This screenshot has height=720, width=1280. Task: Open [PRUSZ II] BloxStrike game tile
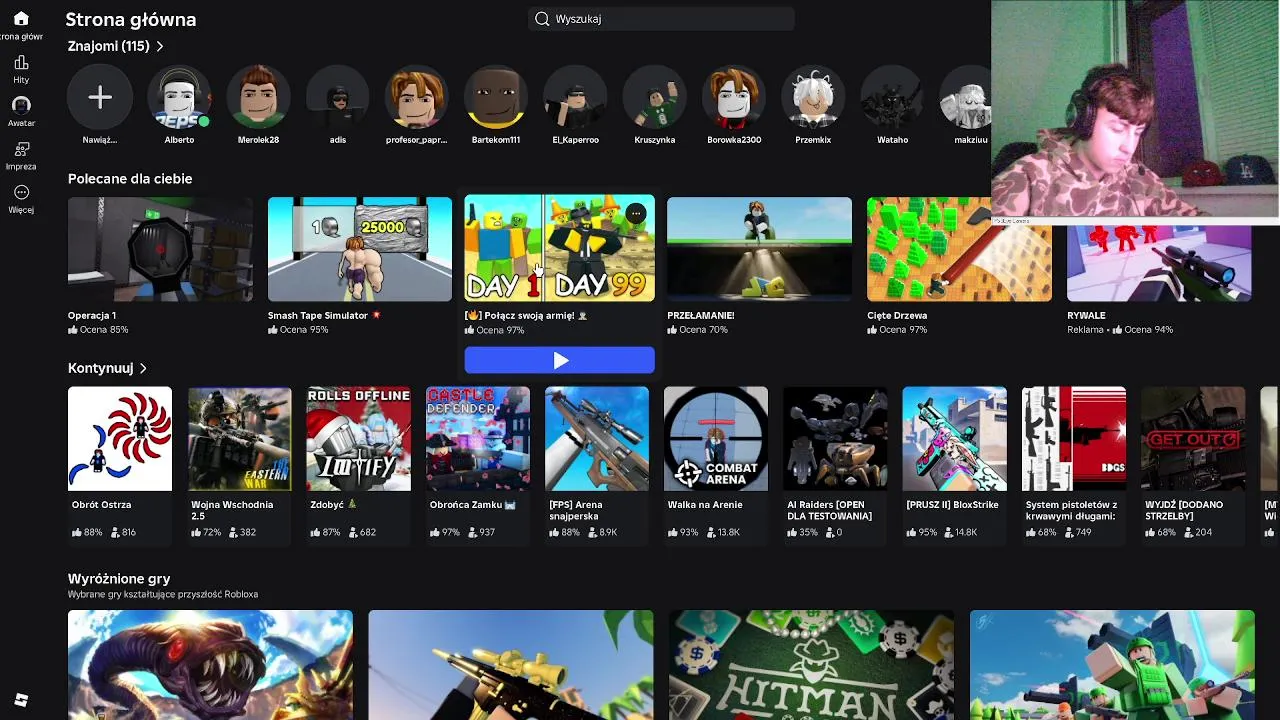955,439
